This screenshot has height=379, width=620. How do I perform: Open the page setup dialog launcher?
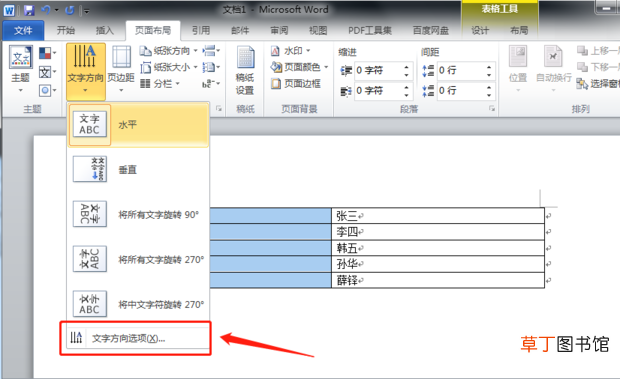(219, 108)
